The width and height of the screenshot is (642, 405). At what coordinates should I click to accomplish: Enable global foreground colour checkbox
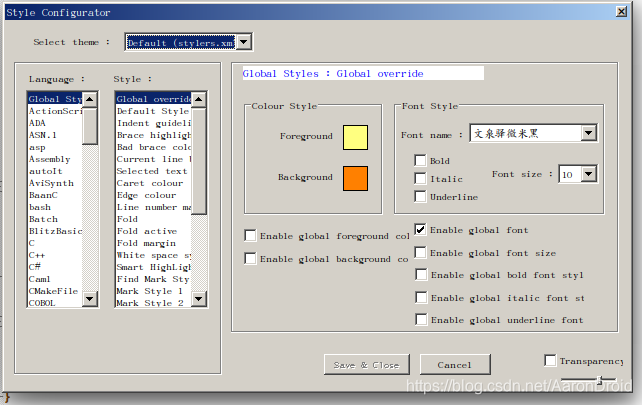click(x=250, y=235)
